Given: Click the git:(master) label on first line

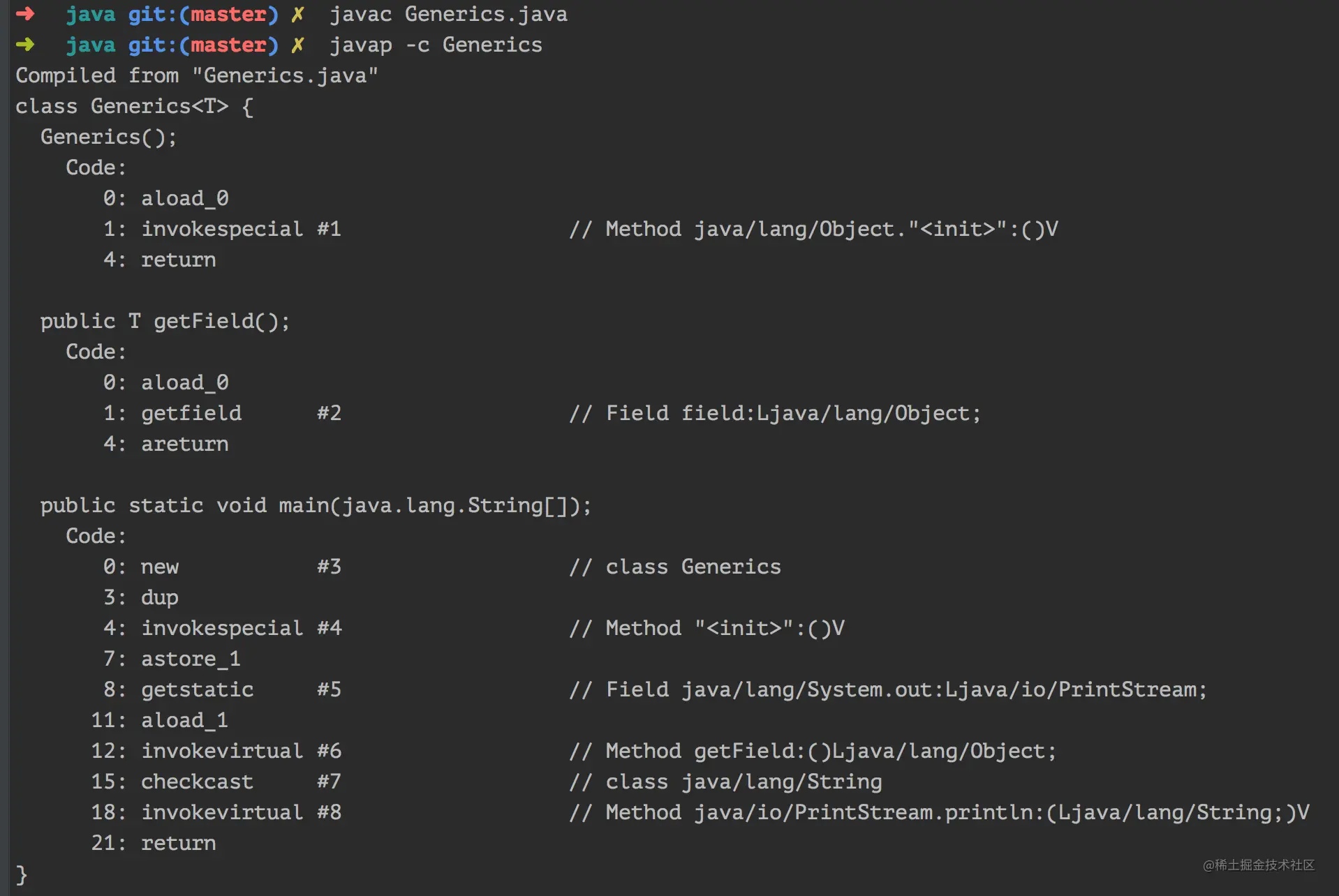Looking at the screenshot, I should pos(203,15).
